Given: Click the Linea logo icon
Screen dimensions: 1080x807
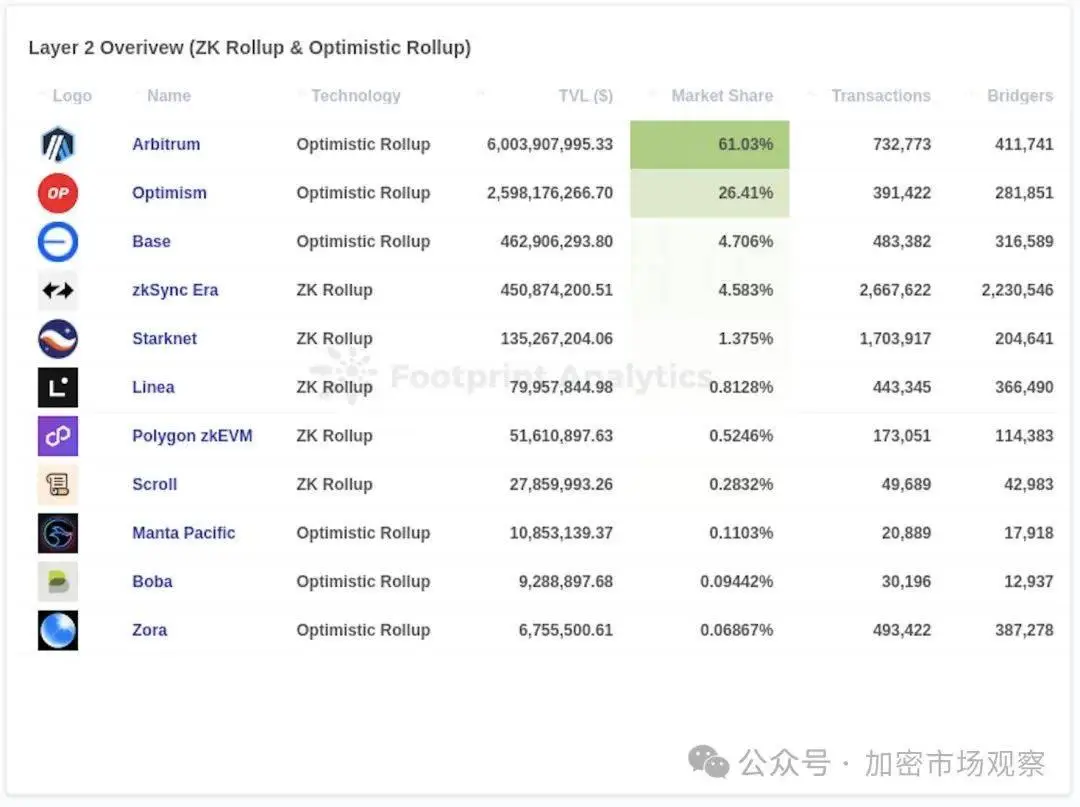Looking at the screenshot, I should 57,387.
